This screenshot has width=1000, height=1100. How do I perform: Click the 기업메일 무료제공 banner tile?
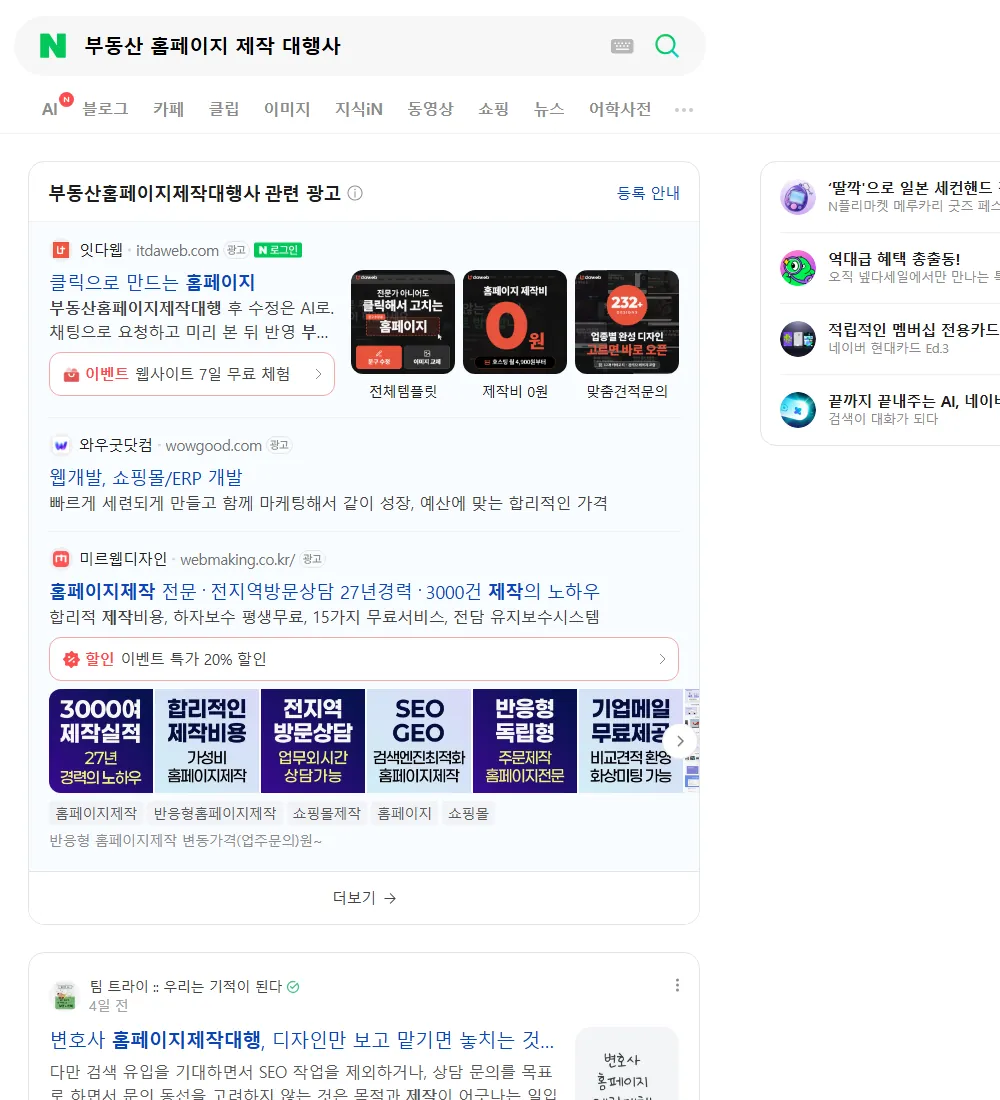pyautogui.click(x=631, y=741)
